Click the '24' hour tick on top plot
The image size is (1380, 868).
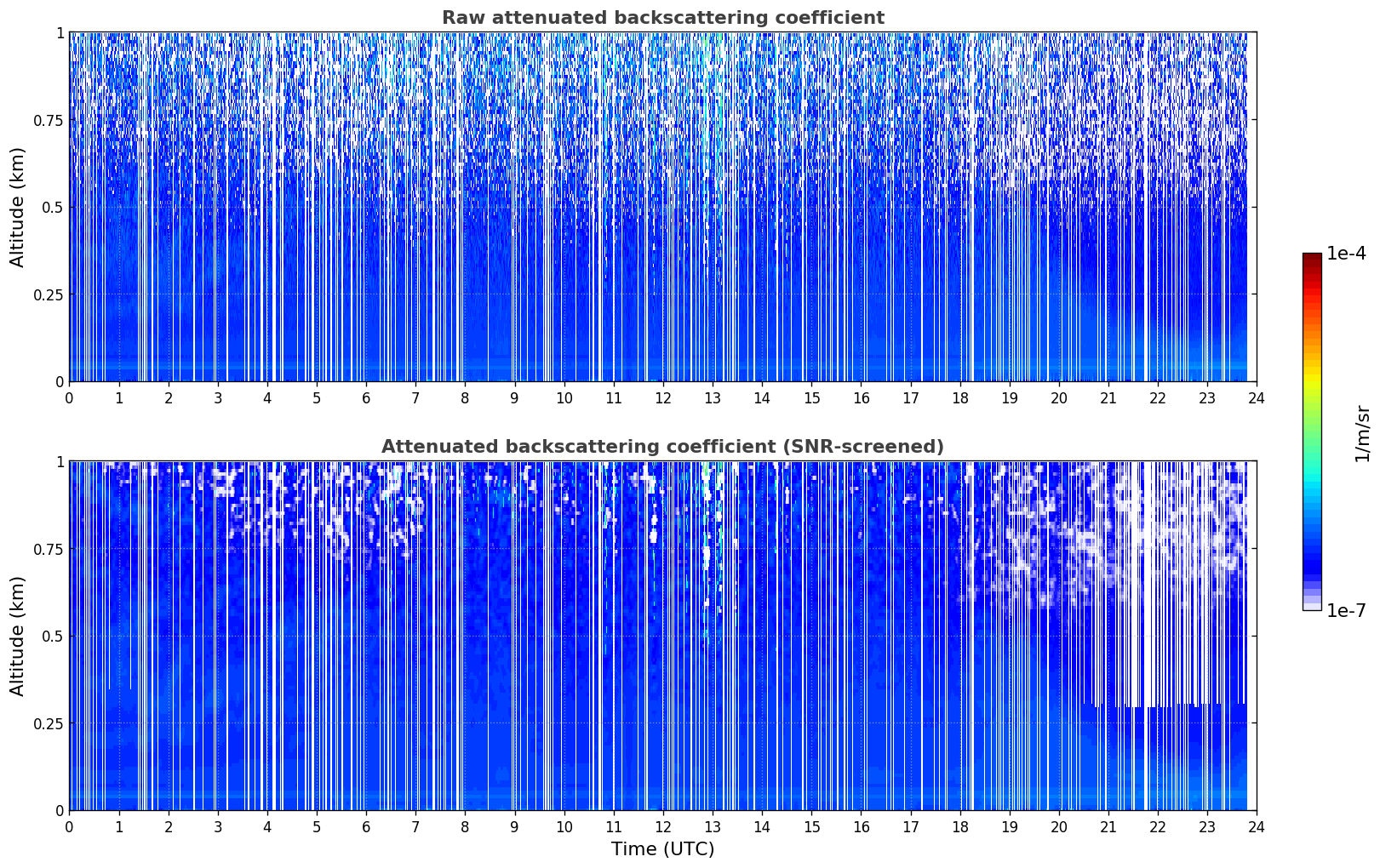pyautogui.click(x=1257, y=397)
